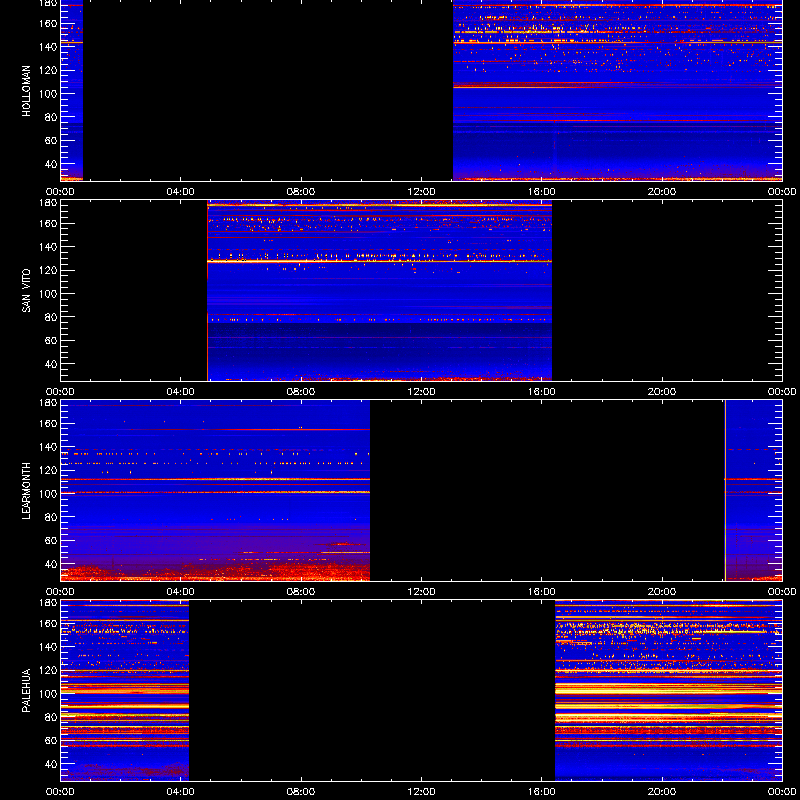This screenshot has width=800, height=800.
Task: Click the LEARMONTH station axis label
Action: click(27, 491)
